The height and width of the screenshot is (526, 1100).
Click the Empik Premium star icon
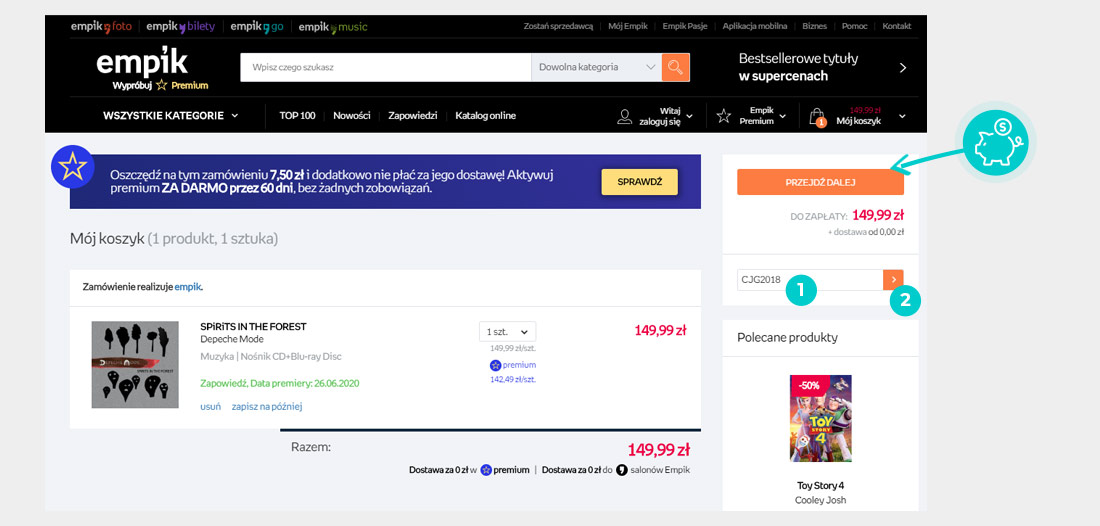(x=723, y=116)
